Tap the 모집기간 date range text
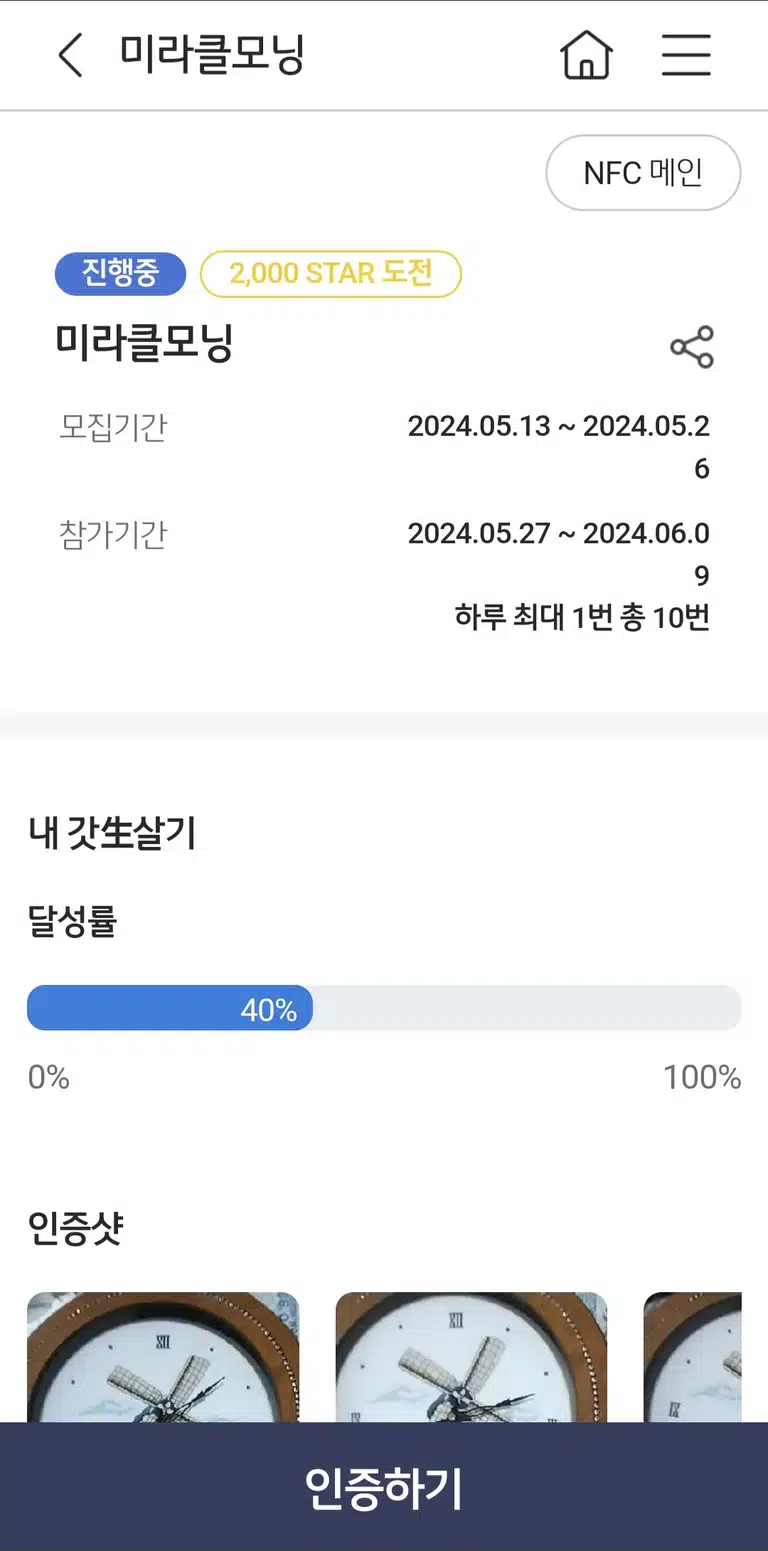 (x=559, y=447)
